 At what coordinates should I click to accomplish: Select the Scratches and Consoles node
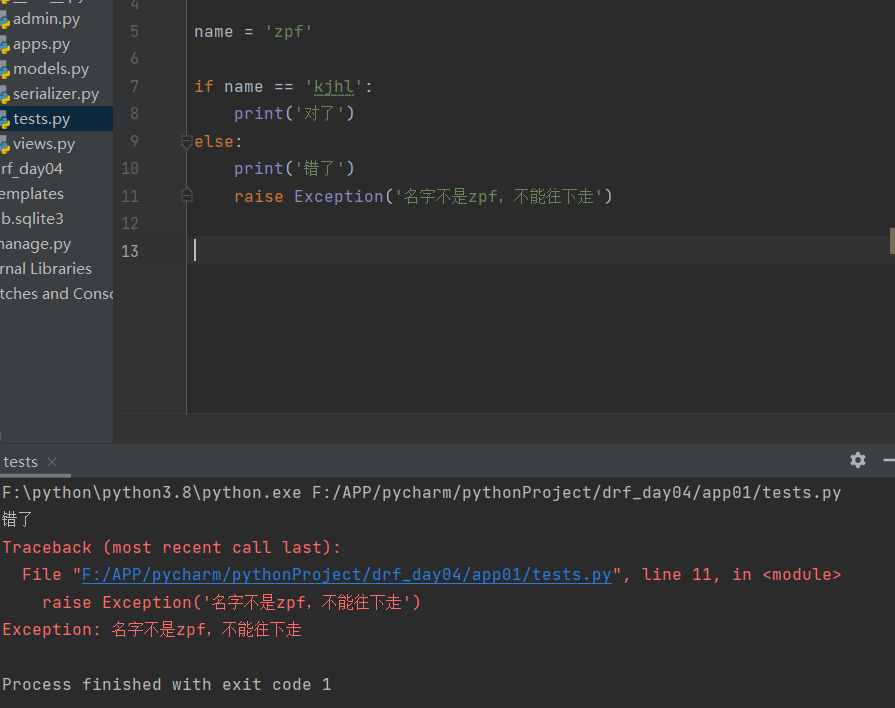pyautogui.click(x=57, y=294)
